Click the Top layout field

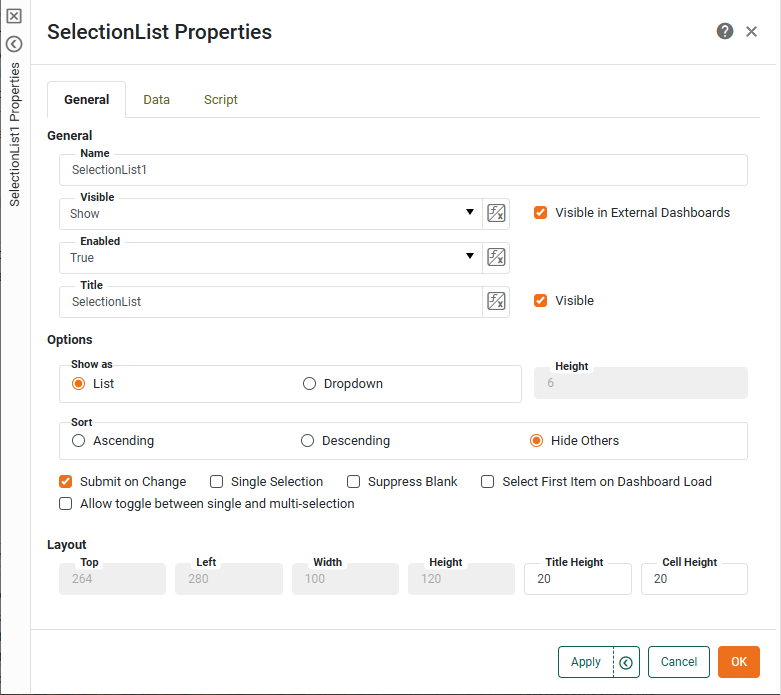[x=113, y=579]
